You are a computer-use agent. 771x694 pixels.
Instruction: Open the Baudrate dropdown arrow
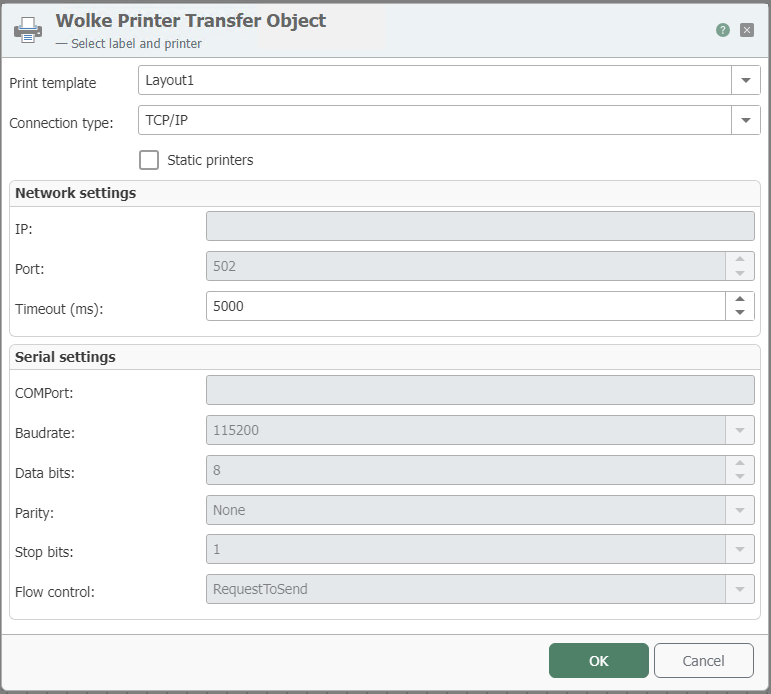pyautogui.click(x=740, y=430)
